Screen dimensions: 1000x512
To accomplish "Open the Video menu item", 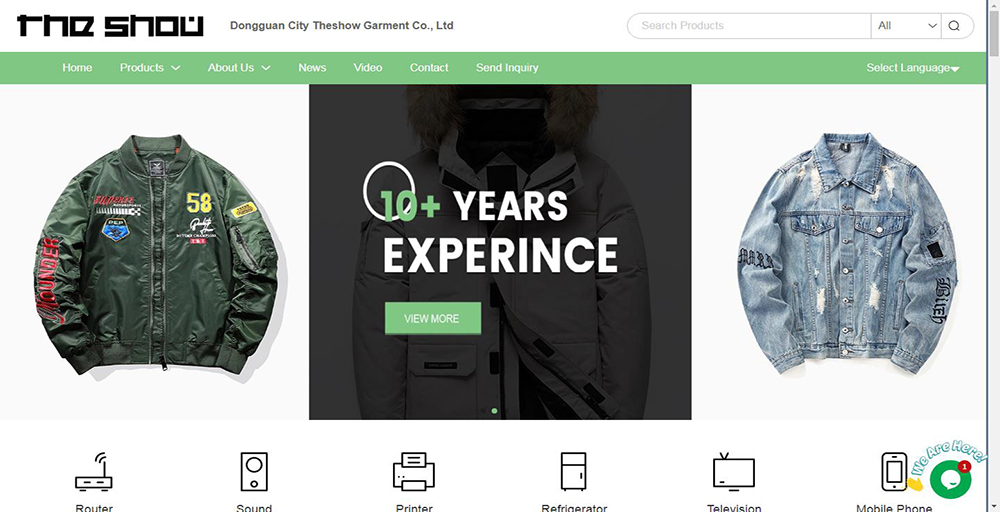I will point(368,68).
